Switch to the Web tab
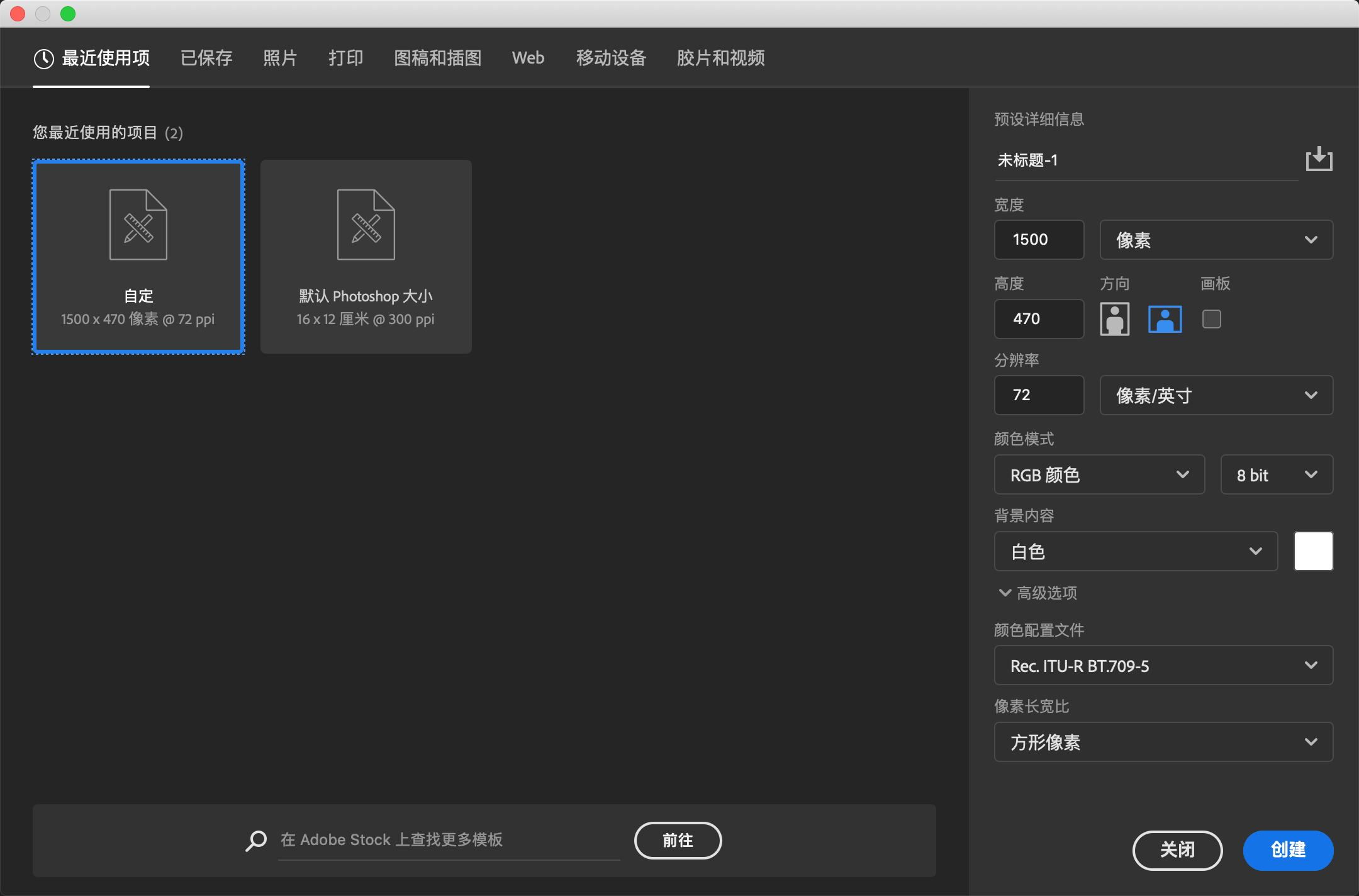 point(528,58)
